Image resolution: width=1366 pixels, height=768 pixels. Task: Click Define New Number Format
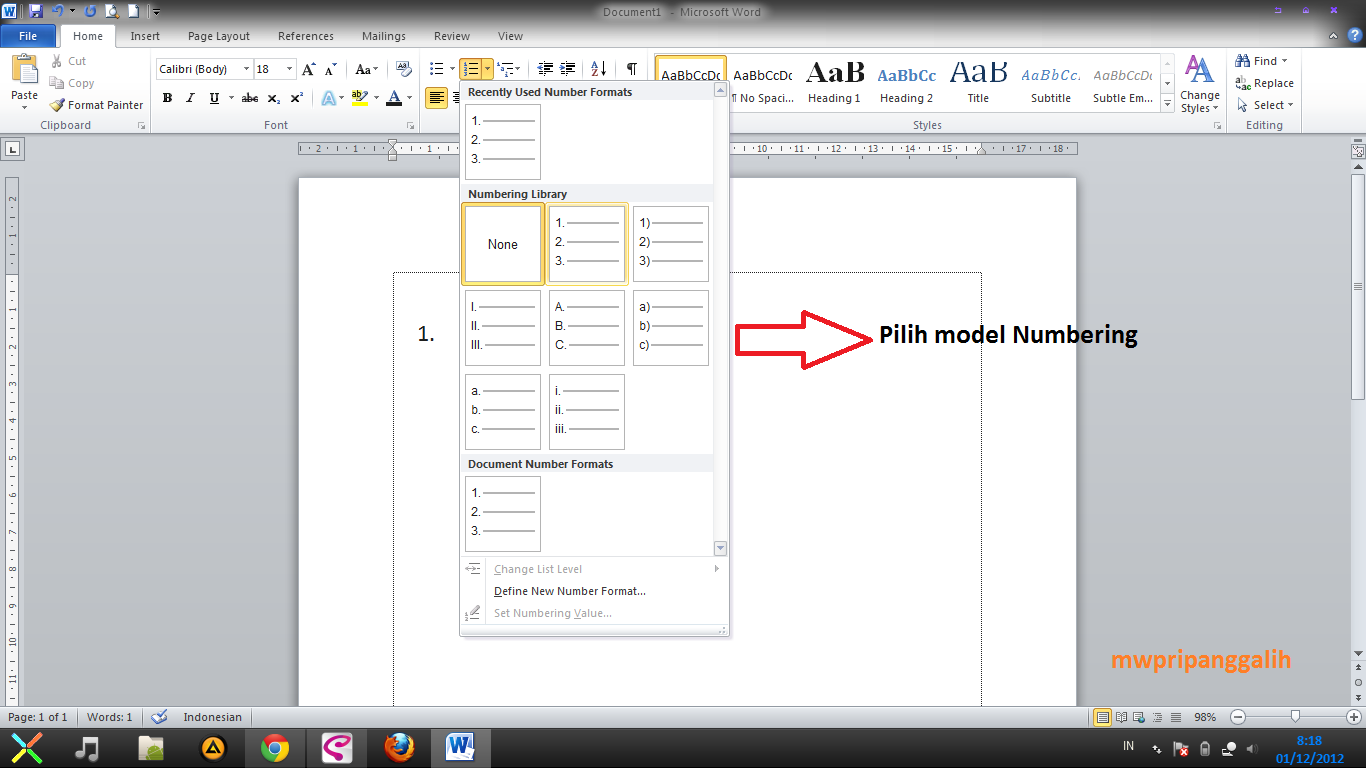(570, 591)
